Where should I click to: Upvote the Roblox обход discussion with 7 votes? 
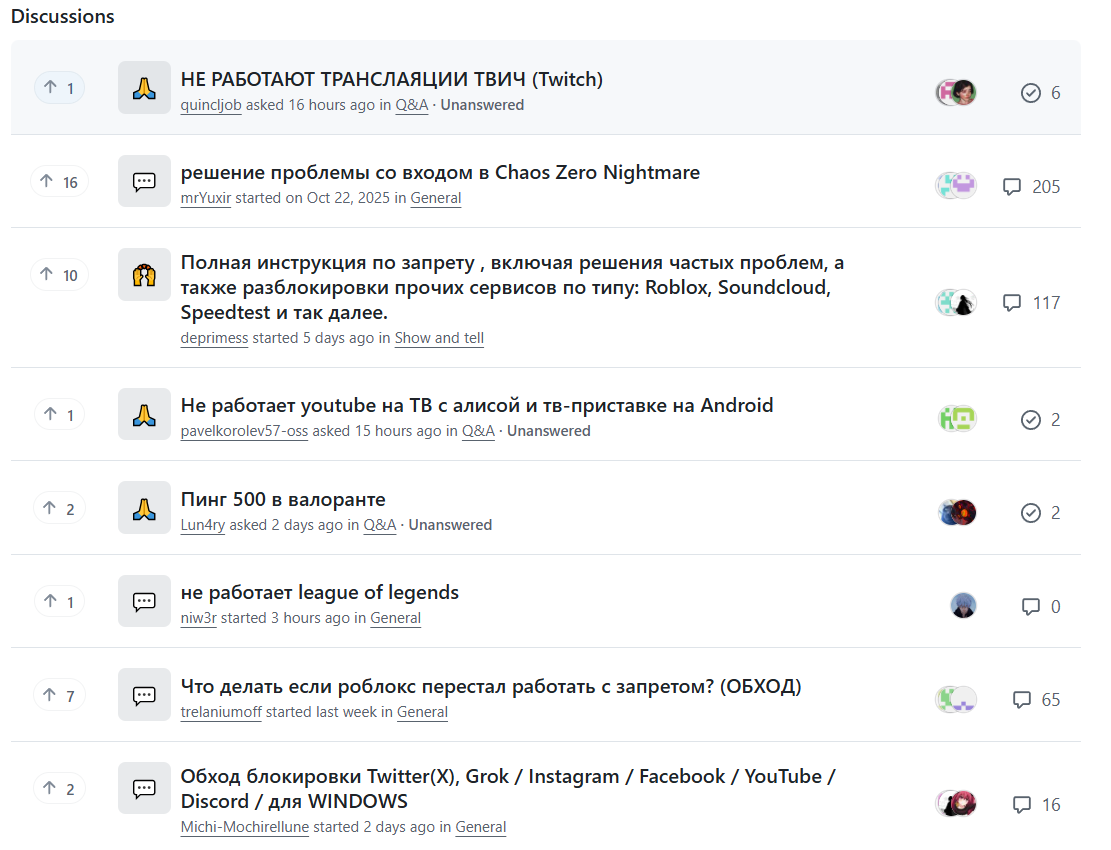59,695
